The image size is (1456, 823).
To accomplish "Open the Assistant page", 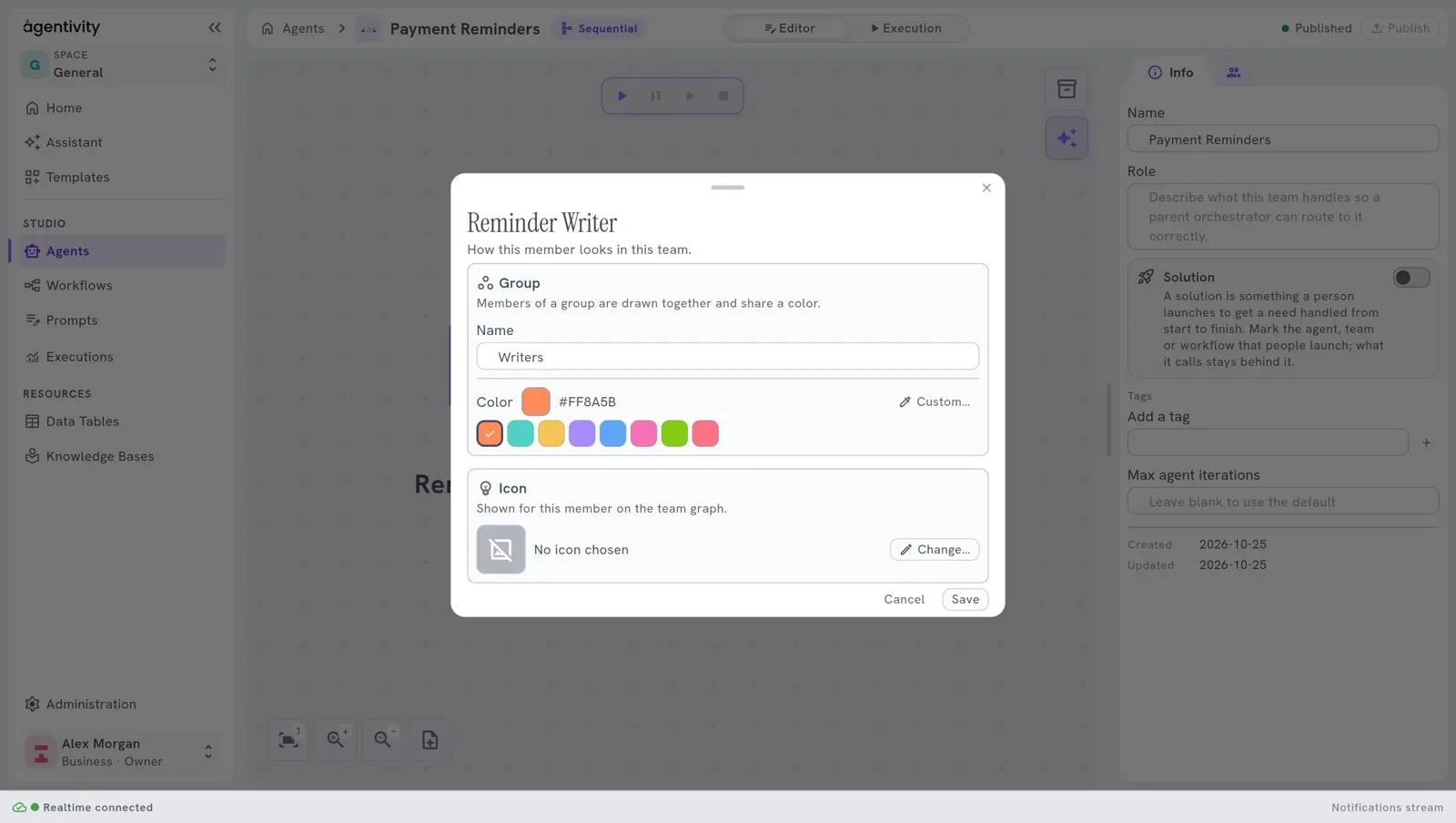I will tap(120, 142).
